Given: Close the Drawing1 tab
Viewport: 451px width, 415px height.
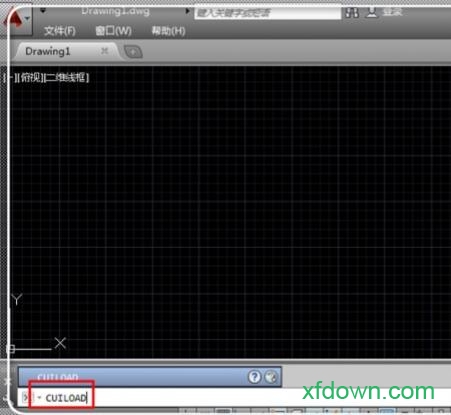Looking at the screenshot, I should click(x=105, y=51).
